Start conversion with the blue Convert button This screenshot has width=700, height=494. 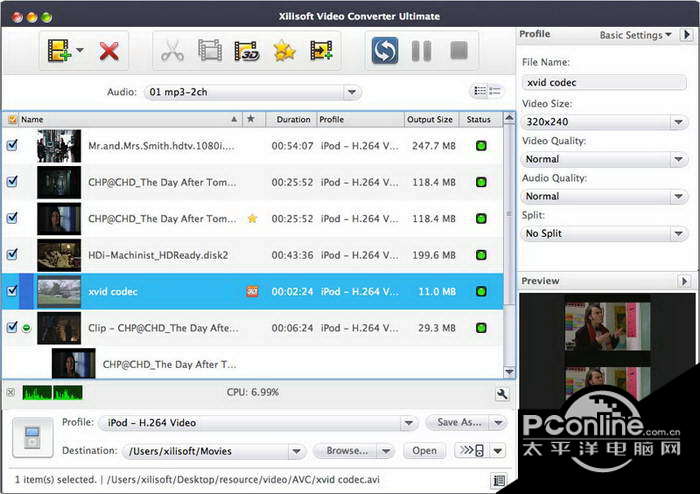click(x=385, y=50)
